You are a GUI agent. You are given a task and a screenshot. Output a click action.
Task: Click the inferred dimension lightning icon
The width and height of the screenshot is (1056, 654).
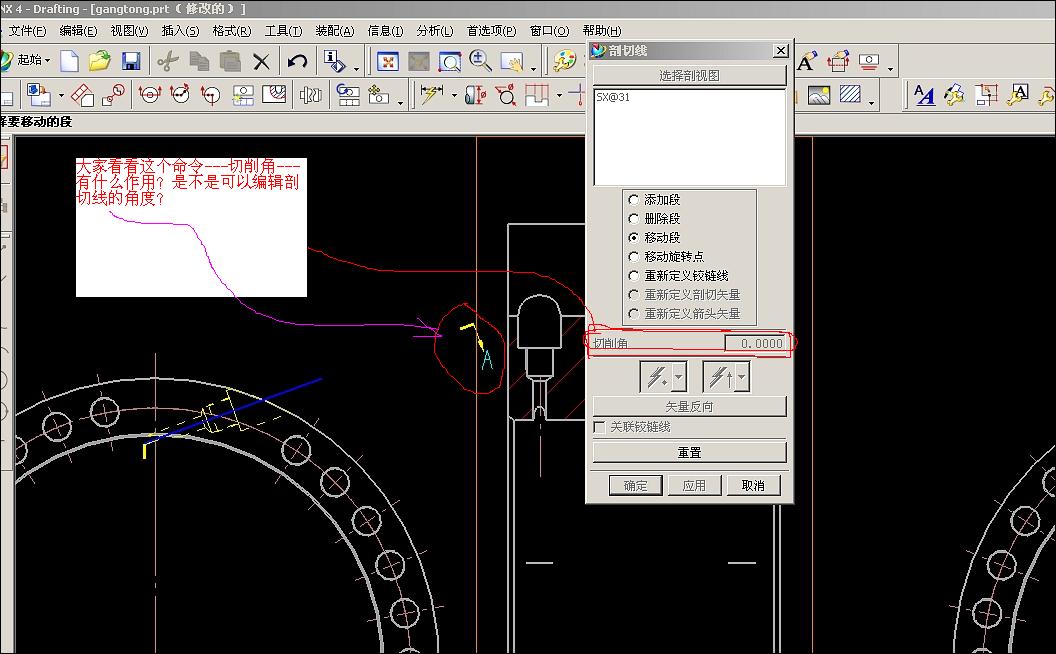(431, 94)
